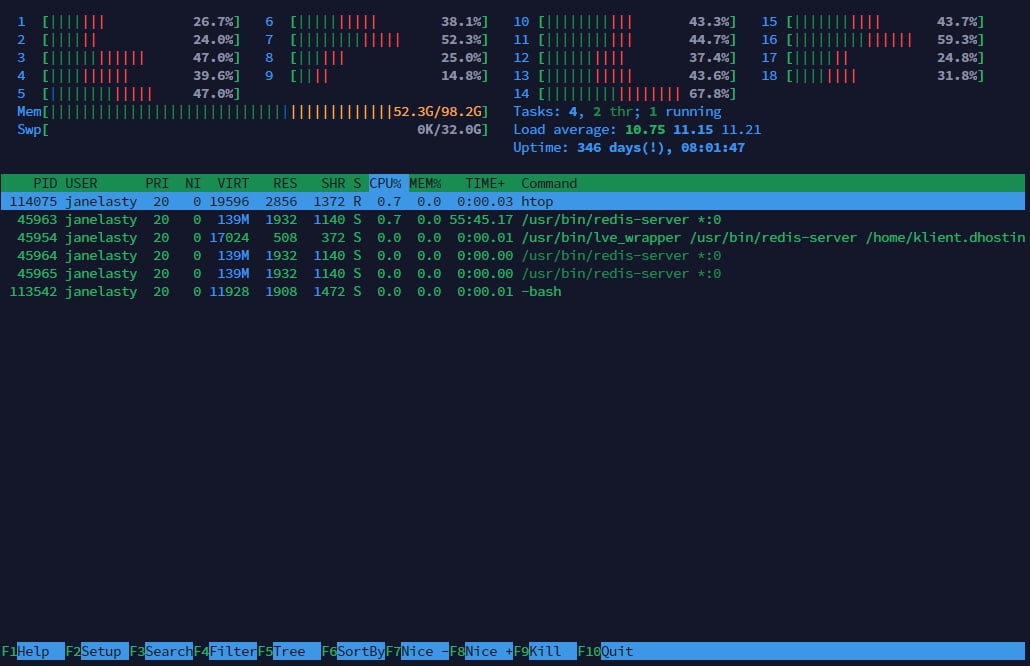Screen dimensions: 1030x666
Task: Click CPU 18 meter at 31.8%
Action: [x=873, y=76]
